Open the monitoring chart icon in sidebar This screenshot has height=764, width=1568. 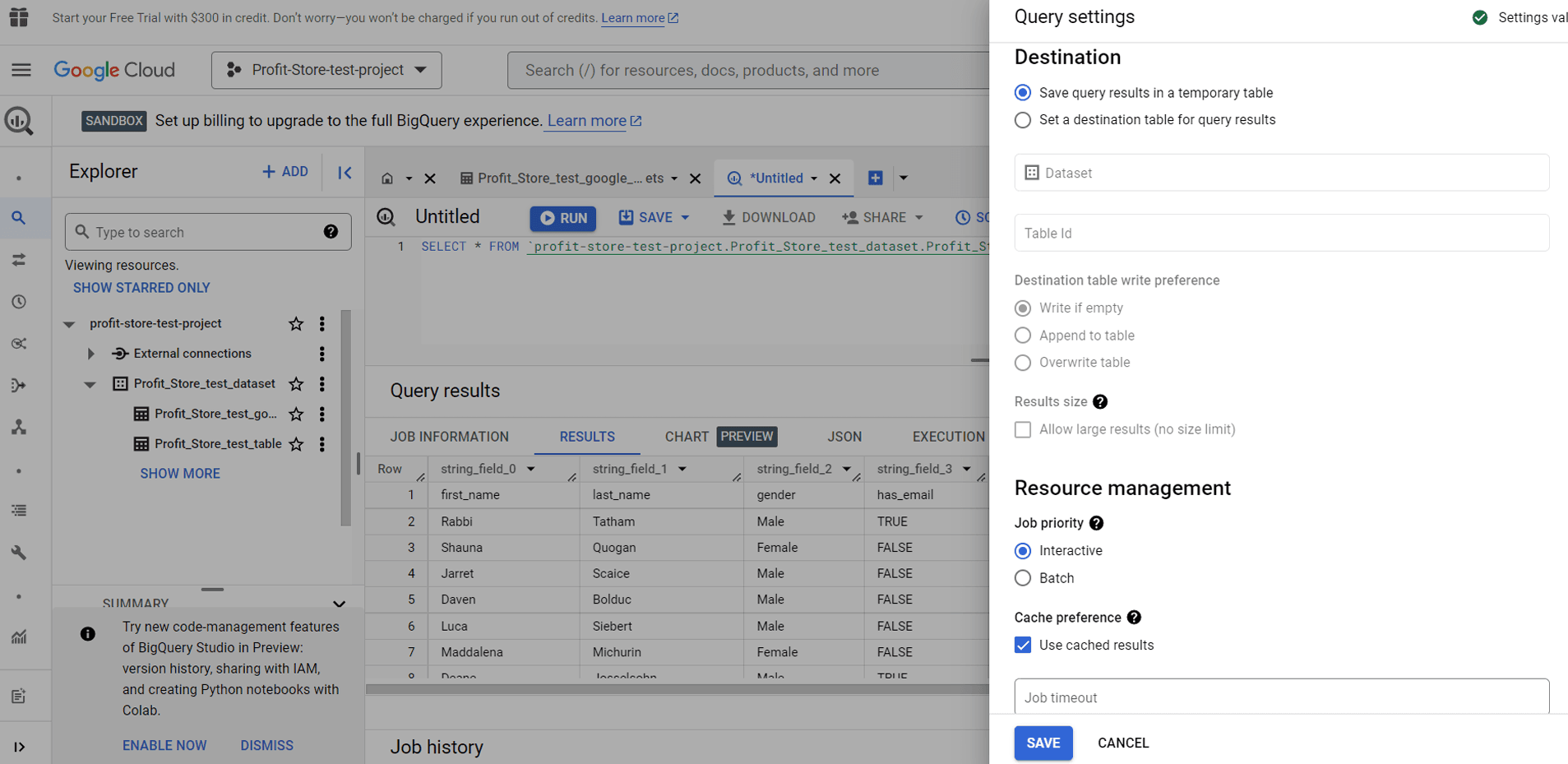click(19, 637)
